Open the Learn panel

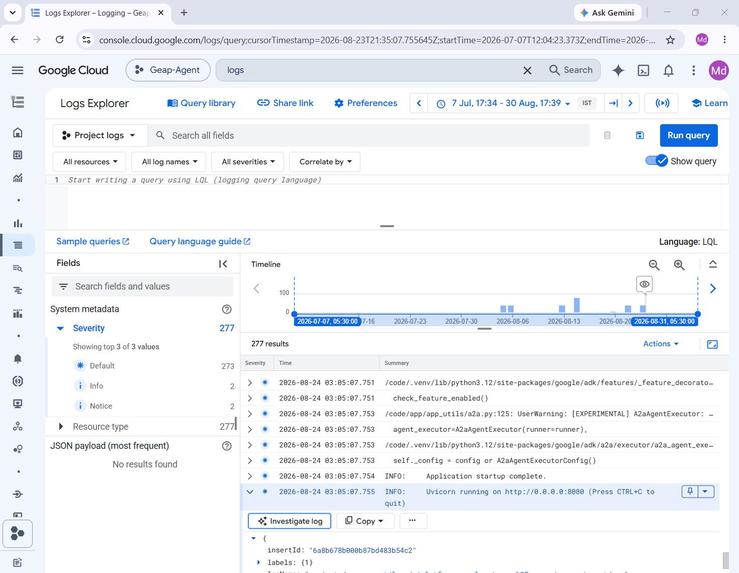click(709, 103)
